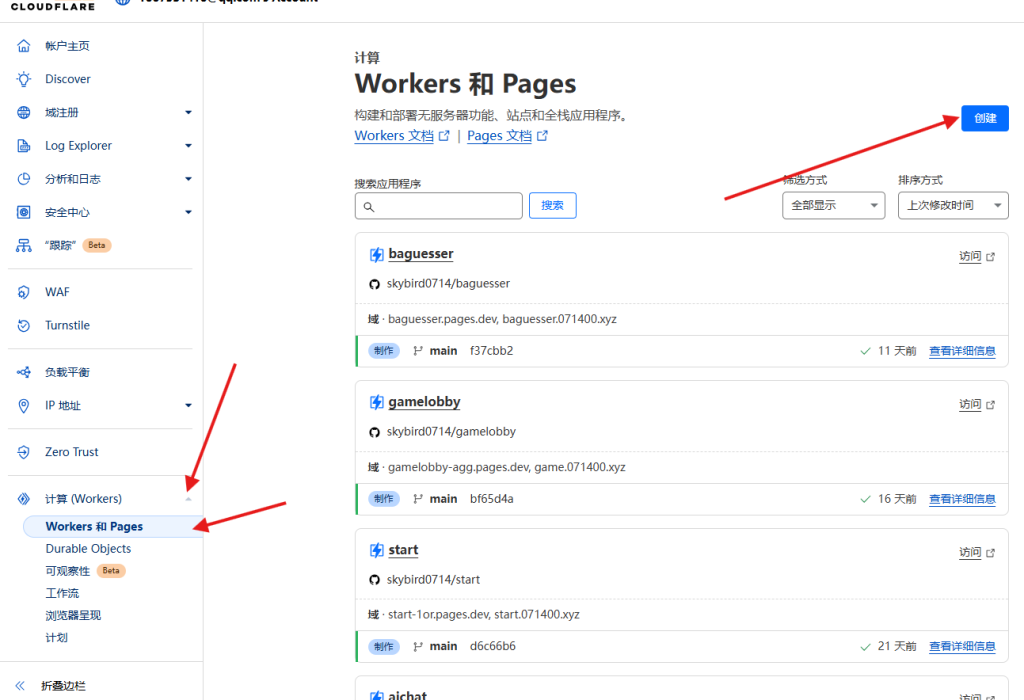
Task: Open 工作流 submenu item
Action: [x=62, y=593]
